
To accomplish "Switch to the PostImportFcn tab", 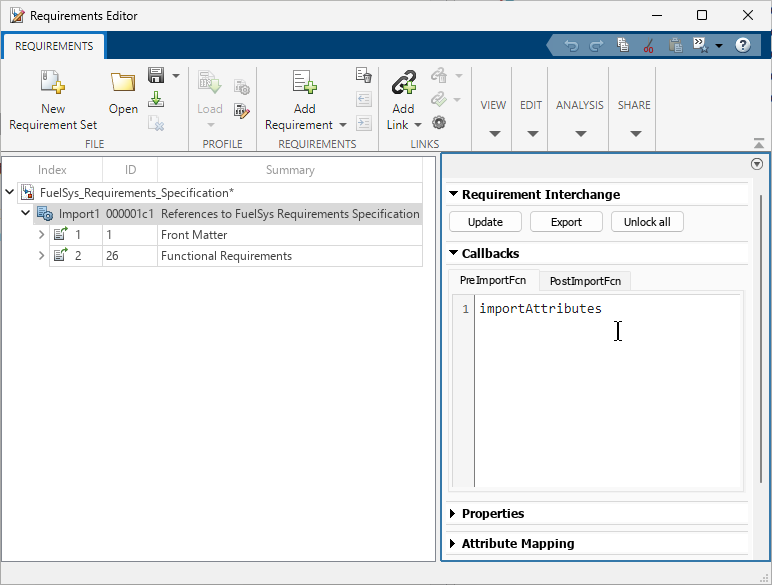I will click(x=585, y=281).
